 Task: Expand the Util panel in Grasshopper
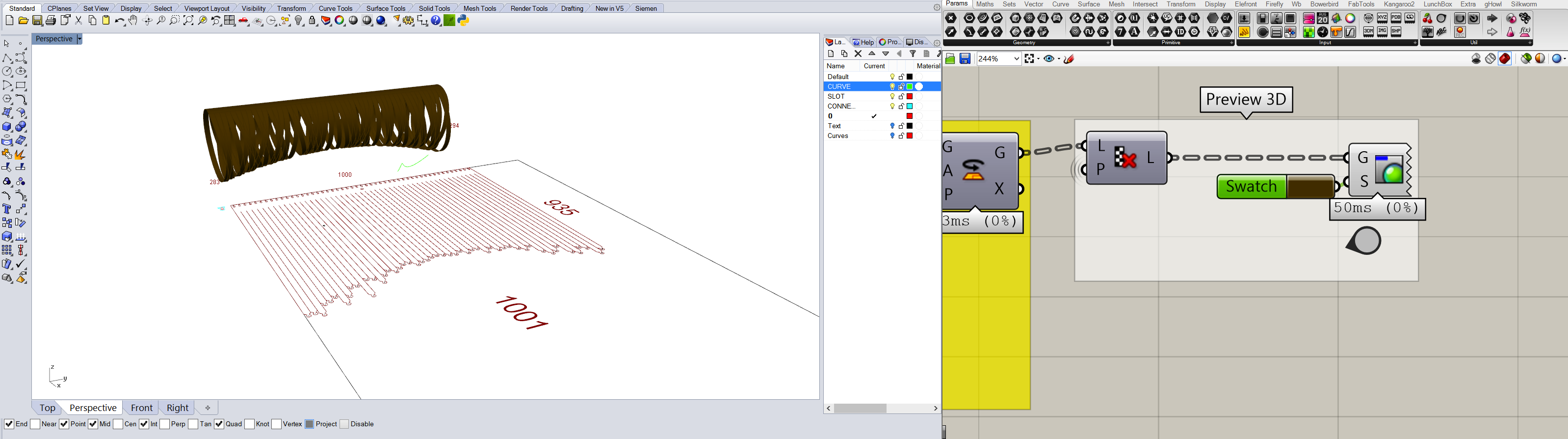[1530, 43]
